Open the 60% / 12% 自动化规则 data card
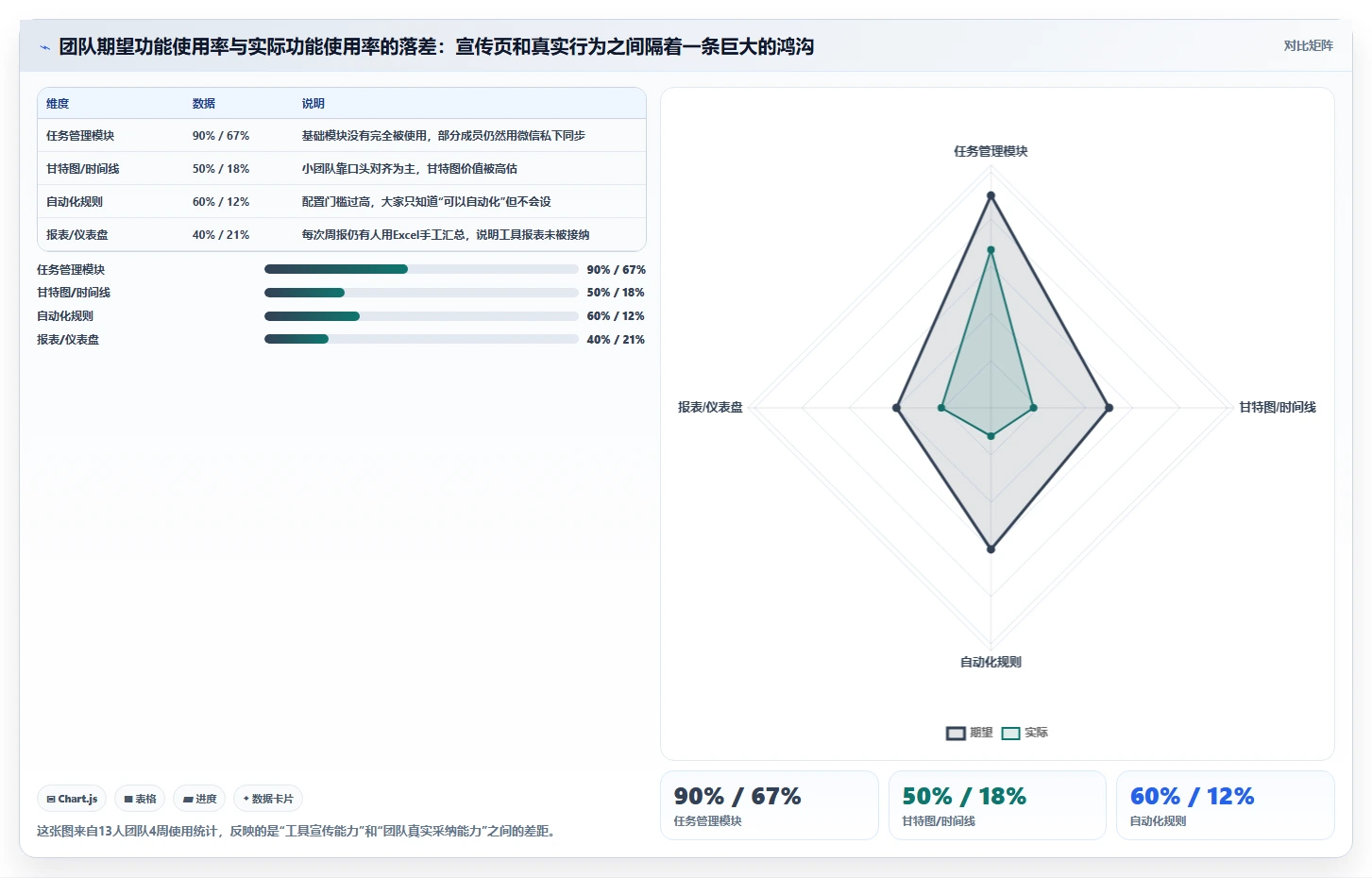 pos(1226,805)
